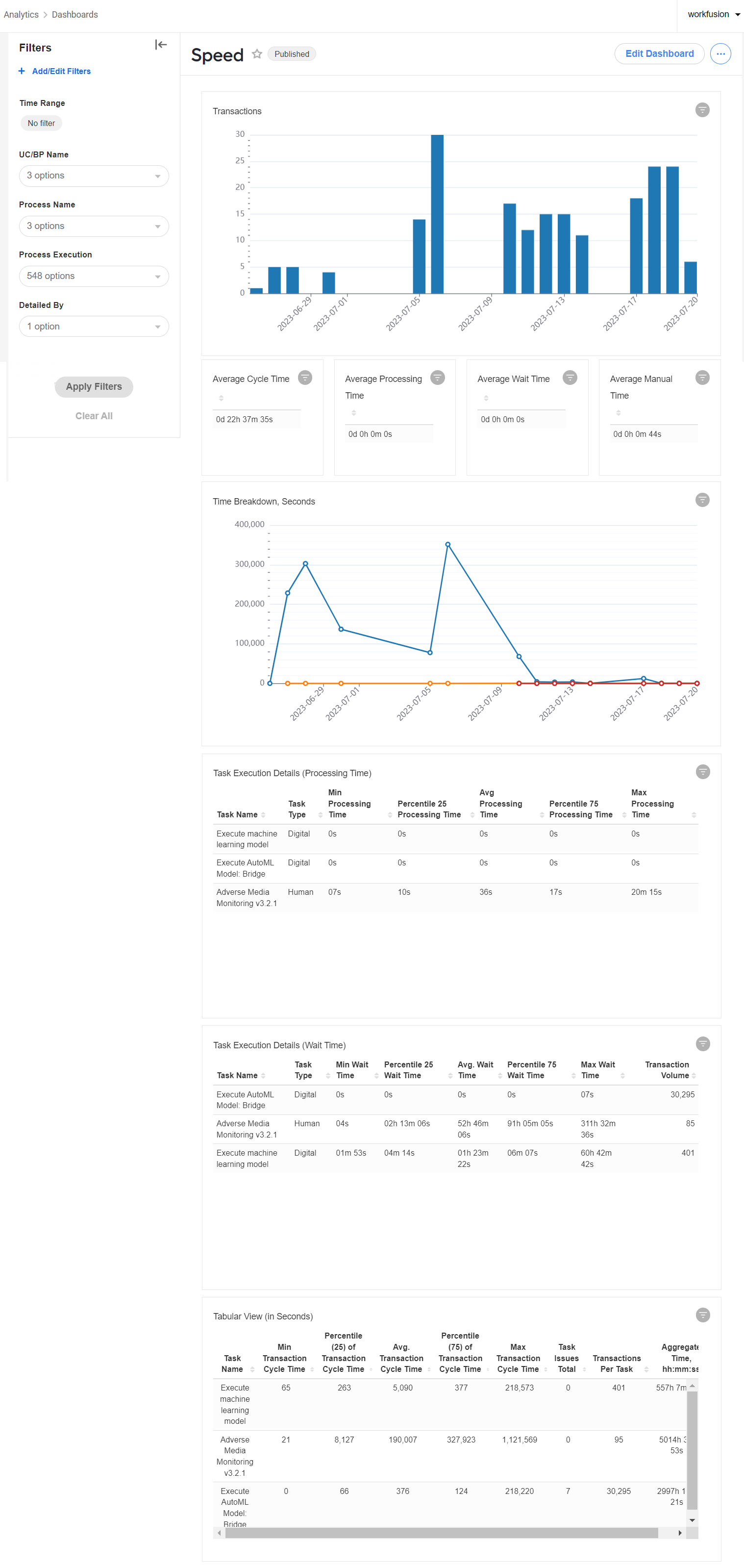Open the dashboard more-options ellipsis menu
This screenshot has height=1568, width=744.
(720, 54)
